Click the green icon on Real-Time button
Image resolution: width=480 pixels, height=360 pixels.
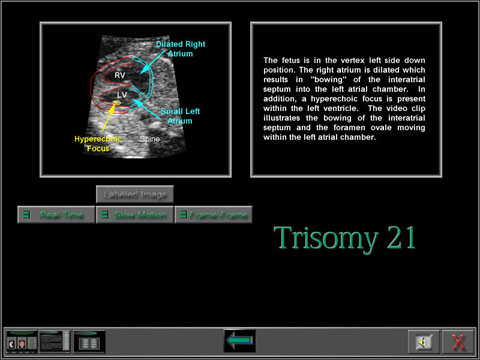(26, 215)
